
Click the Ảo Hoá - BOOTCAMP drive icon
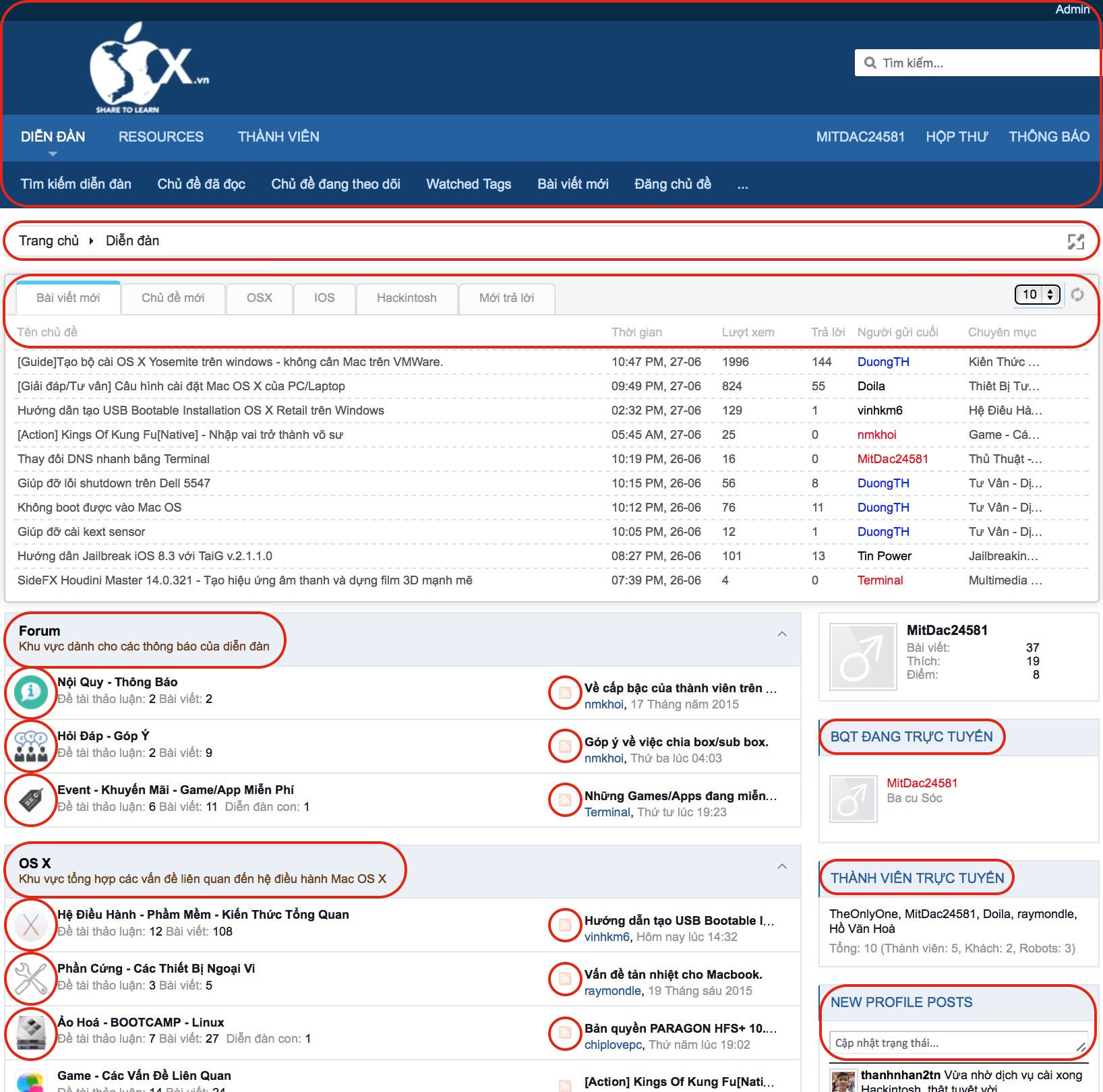click(x=30, y=1032)
